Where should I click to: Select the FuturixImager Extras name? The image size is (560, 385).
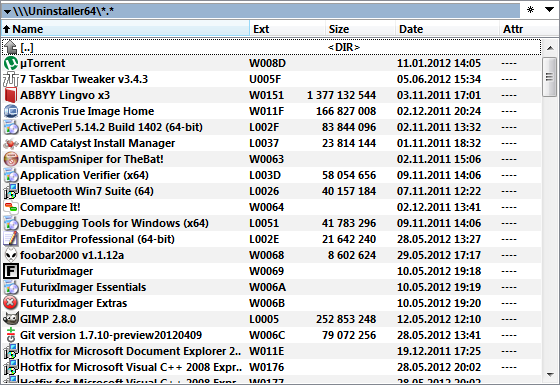click(x=74, y=303)
